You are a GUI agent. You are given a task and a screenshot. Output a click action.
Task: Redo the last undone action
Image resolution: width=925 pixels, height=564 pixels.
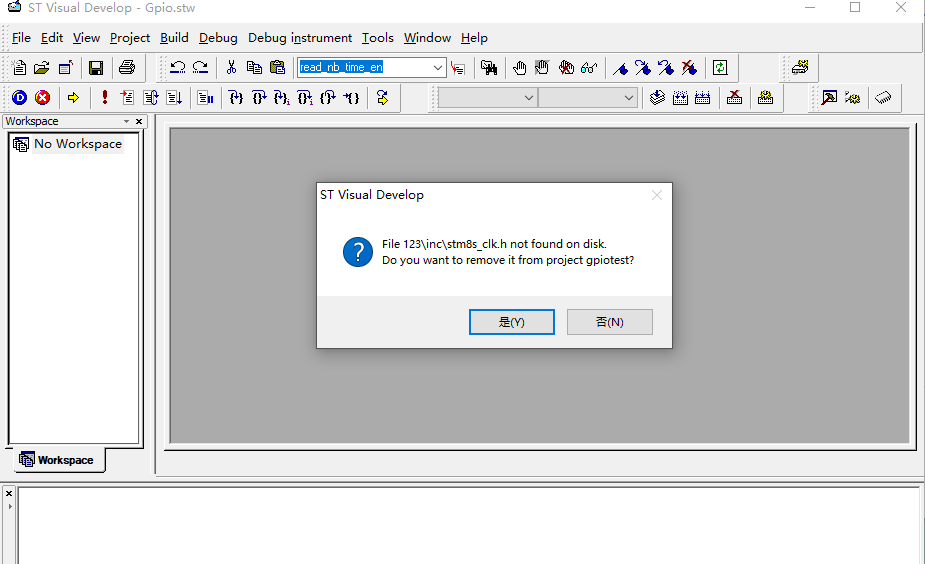point(201,68)
